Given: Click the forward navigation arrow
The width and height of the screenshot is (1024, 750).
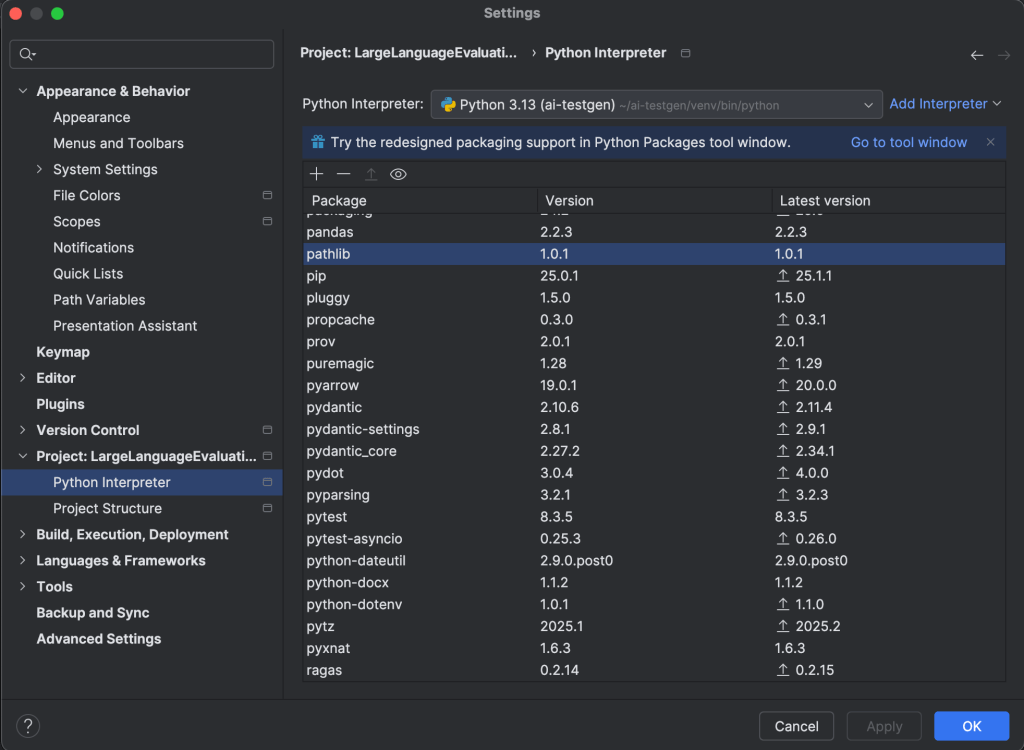Looking at the screenshot, I should pyautogui.click(x=1004, y=56).
